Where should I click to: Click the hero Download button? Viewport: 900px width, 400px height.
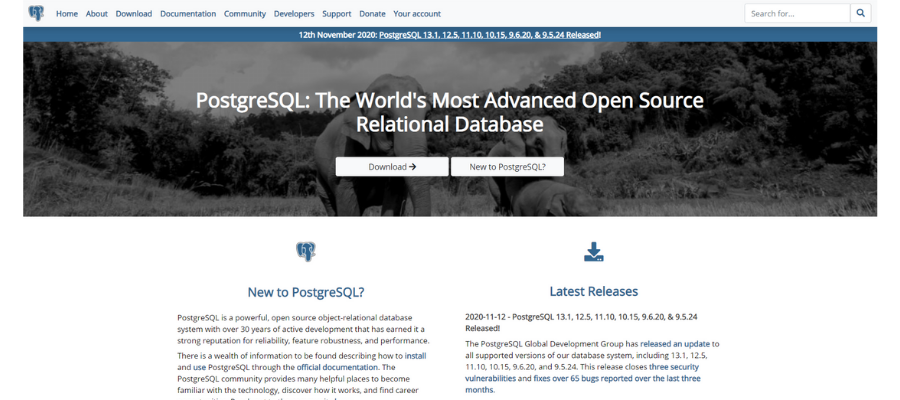point(392,167)
